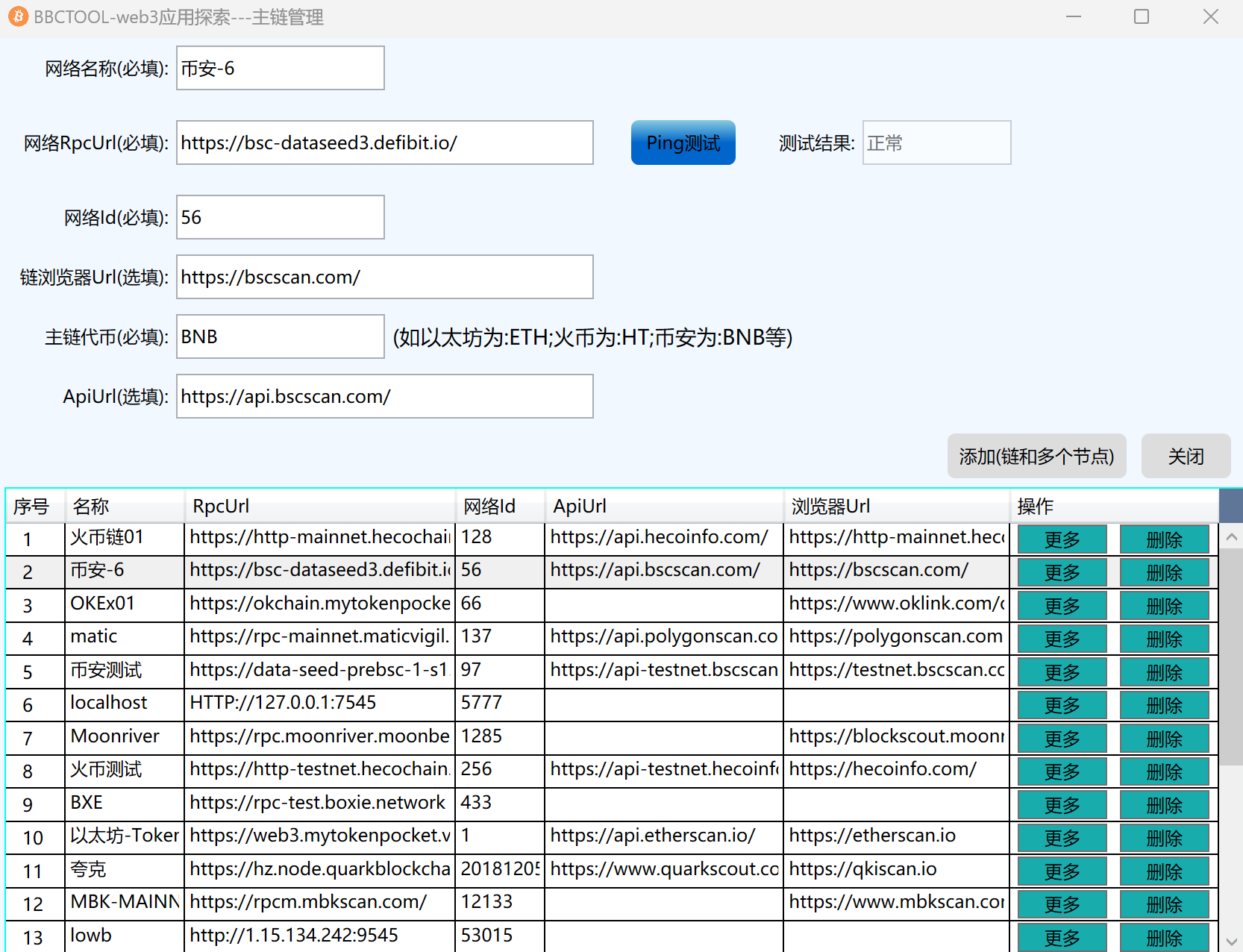Image resolution: width=1243 pixels, height=952 pixels.
Task: Focus the 网络RpcUrl text box
Action: [384, 143]
